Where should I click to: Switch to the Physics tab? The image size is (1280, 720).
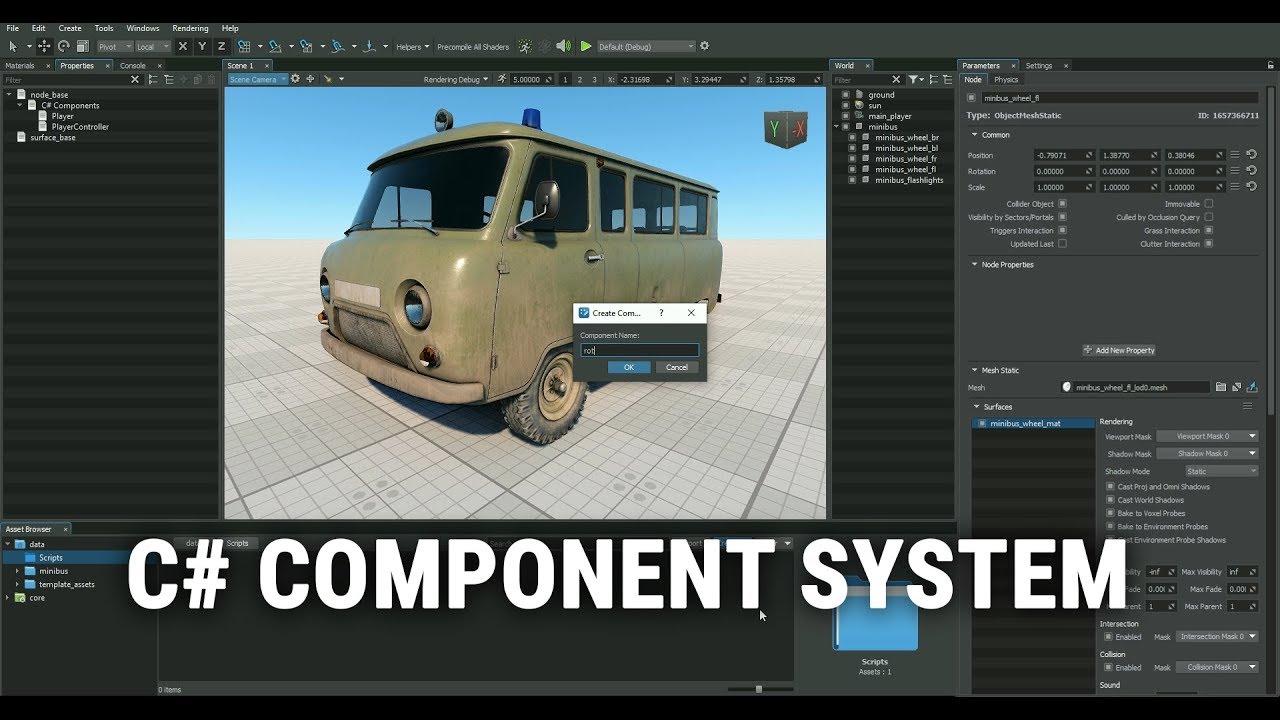pyautogui.click(x=1006, y=79)
